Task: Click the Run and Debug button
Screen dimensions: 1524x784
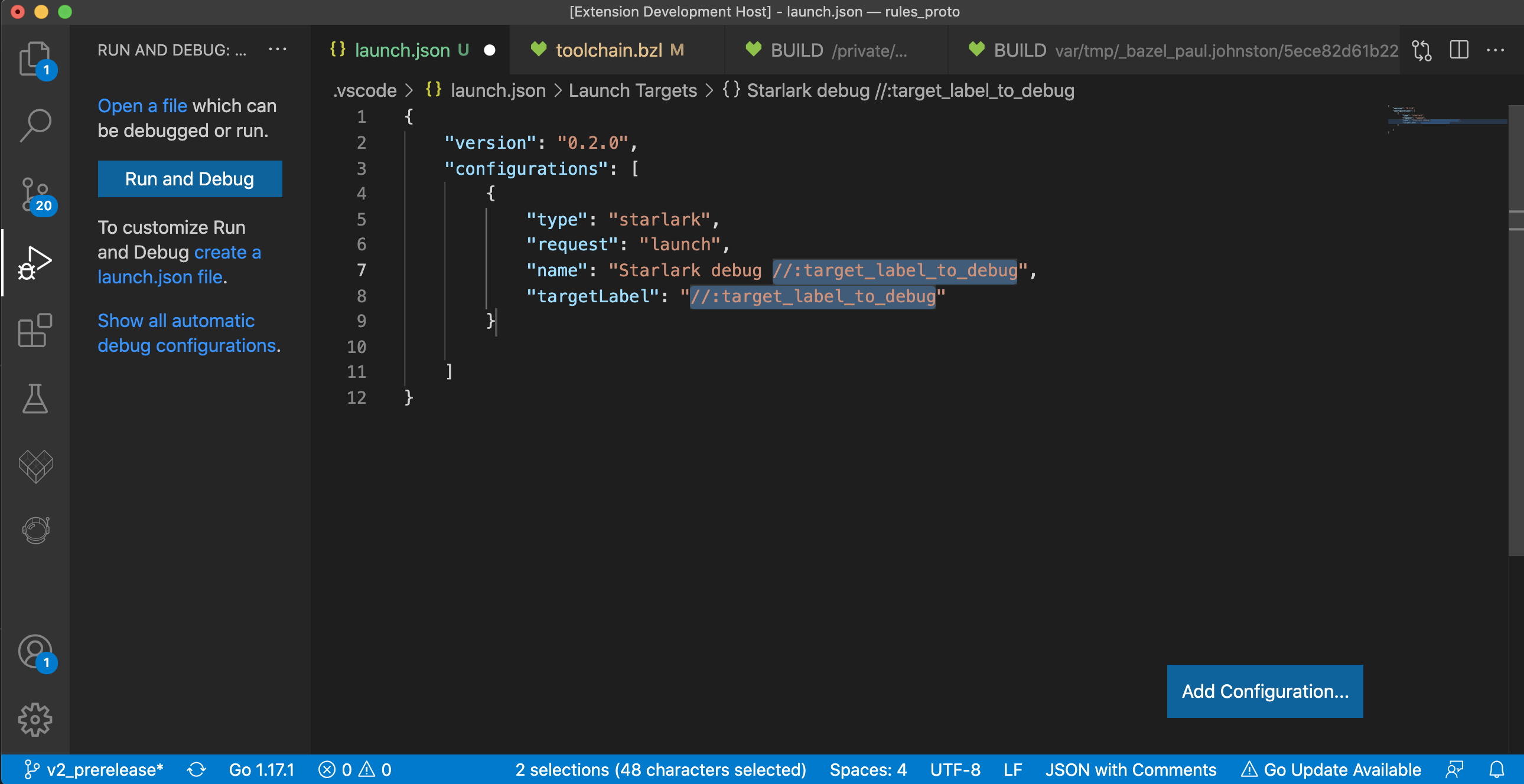Action: pos(189,178)
